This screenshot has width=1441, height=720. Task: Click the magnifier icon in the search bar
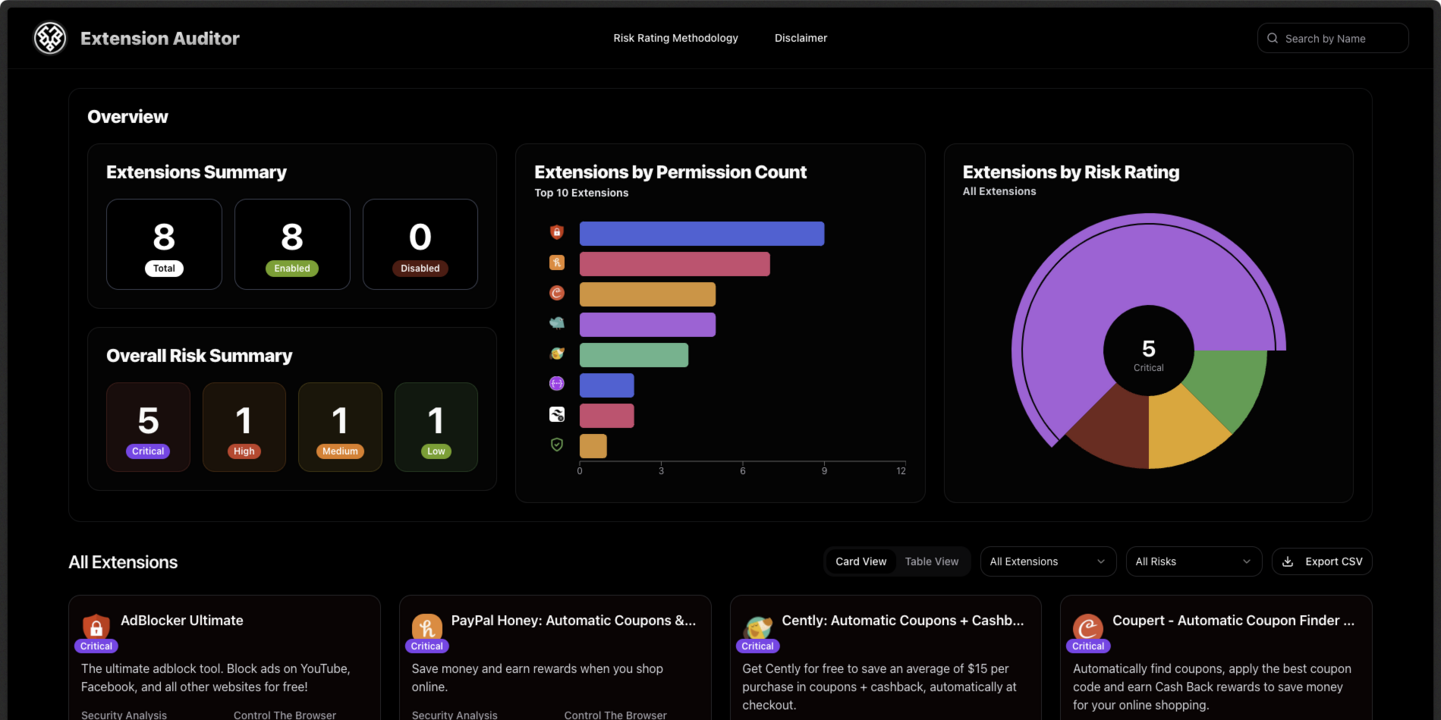coord(1272,37)
